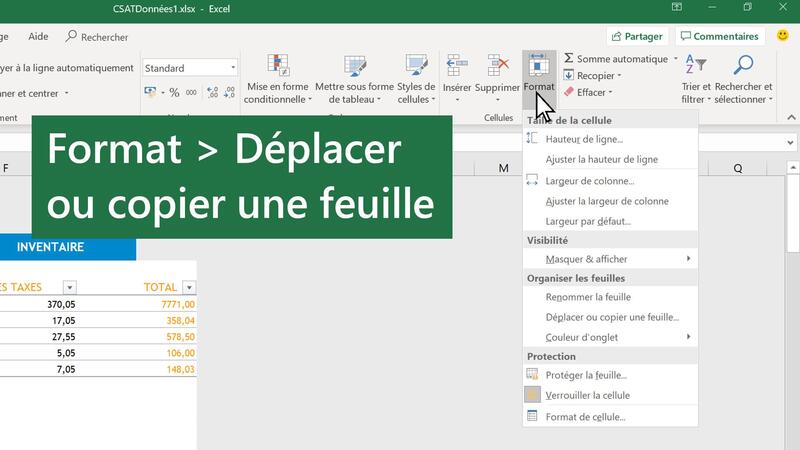The width and height of the screenshot is (800, 450).
Task: Click the percent style icon
Action: click(x=175, y=92)
